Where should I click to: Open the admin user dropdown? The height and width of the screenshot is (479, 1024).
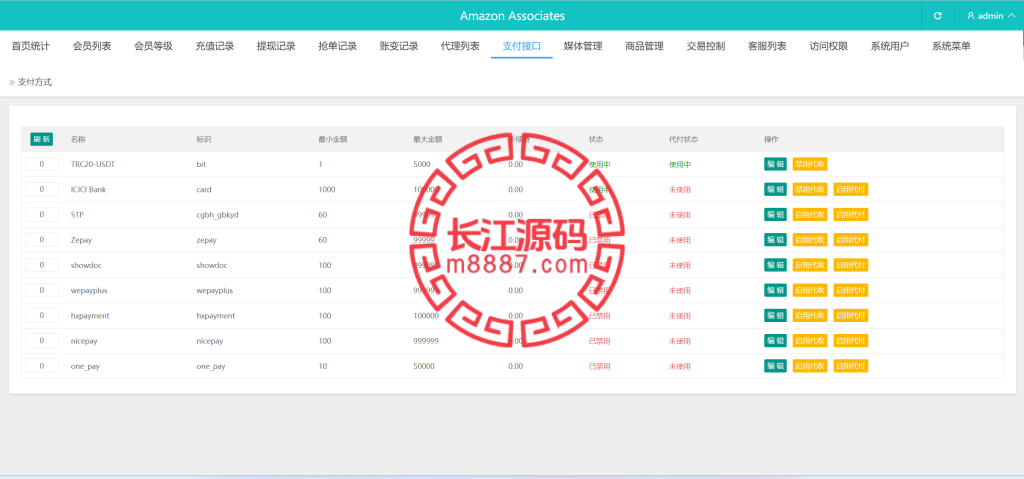(989, 16)
